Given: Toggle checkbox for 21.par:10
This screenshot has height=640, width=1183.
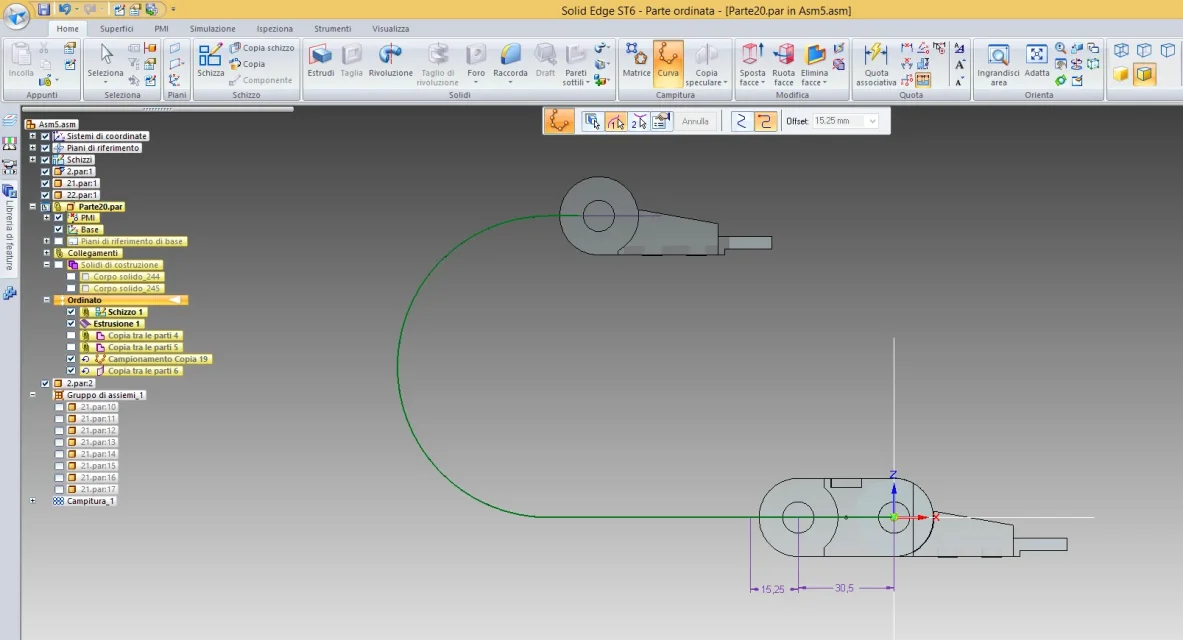Looking at the screenshot, I should pyautogui.click(x=59, y=408).
